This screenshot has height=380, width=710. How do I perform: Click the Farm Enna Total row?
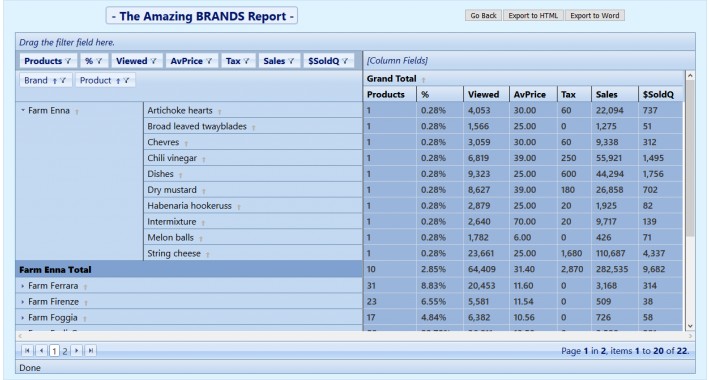click(x=189, y=269)
